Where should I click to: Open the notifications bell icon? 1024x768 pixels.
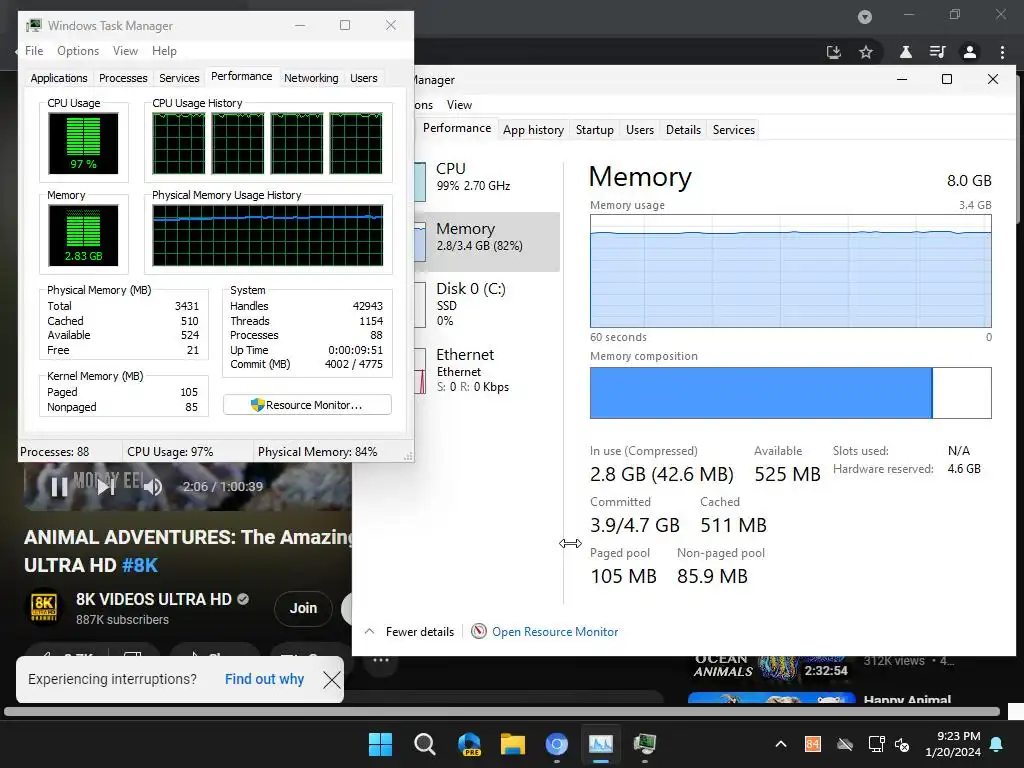997,744
